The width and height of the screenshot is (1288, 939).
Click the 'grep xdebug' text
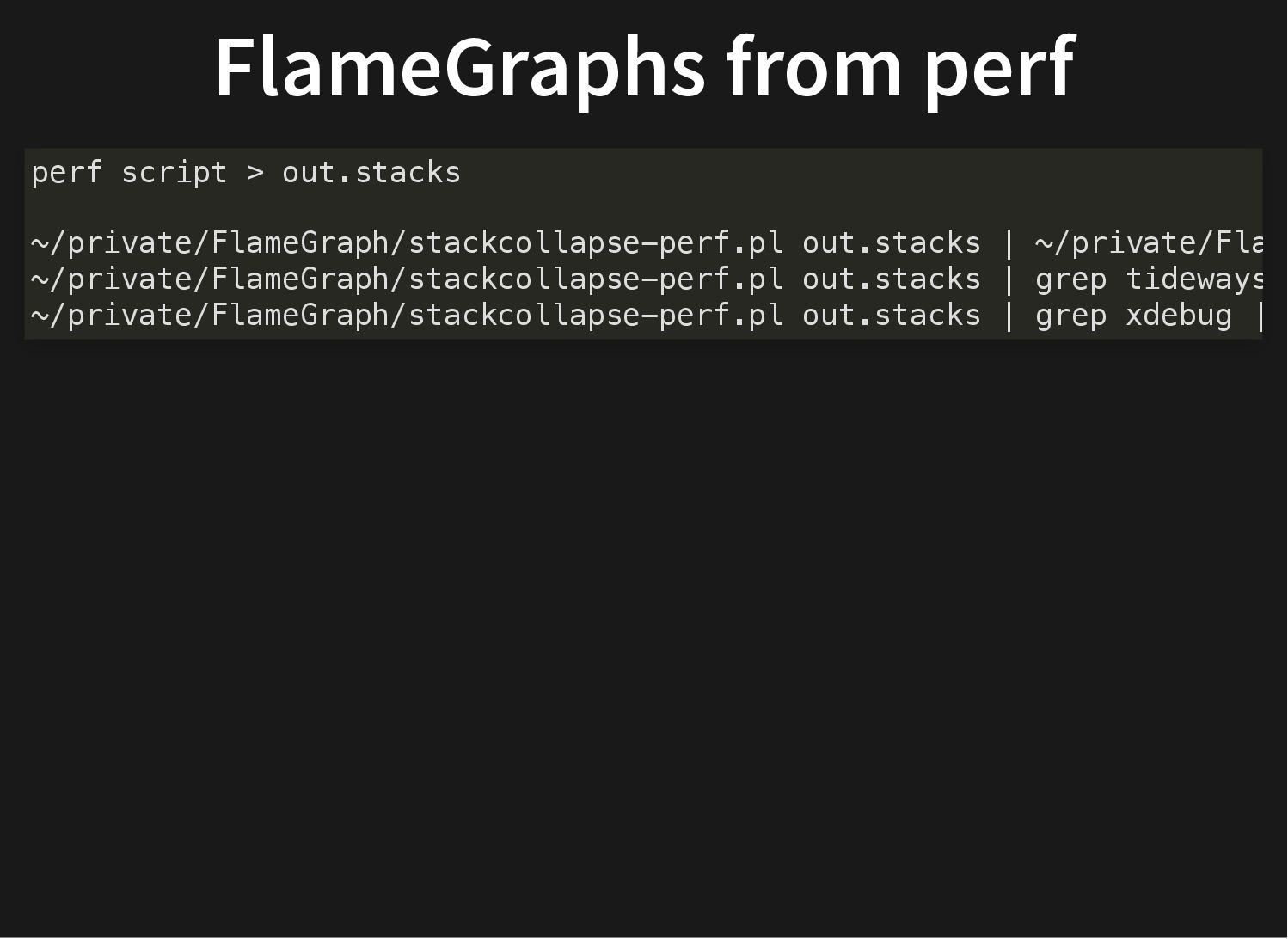[x=1133, y=316]
